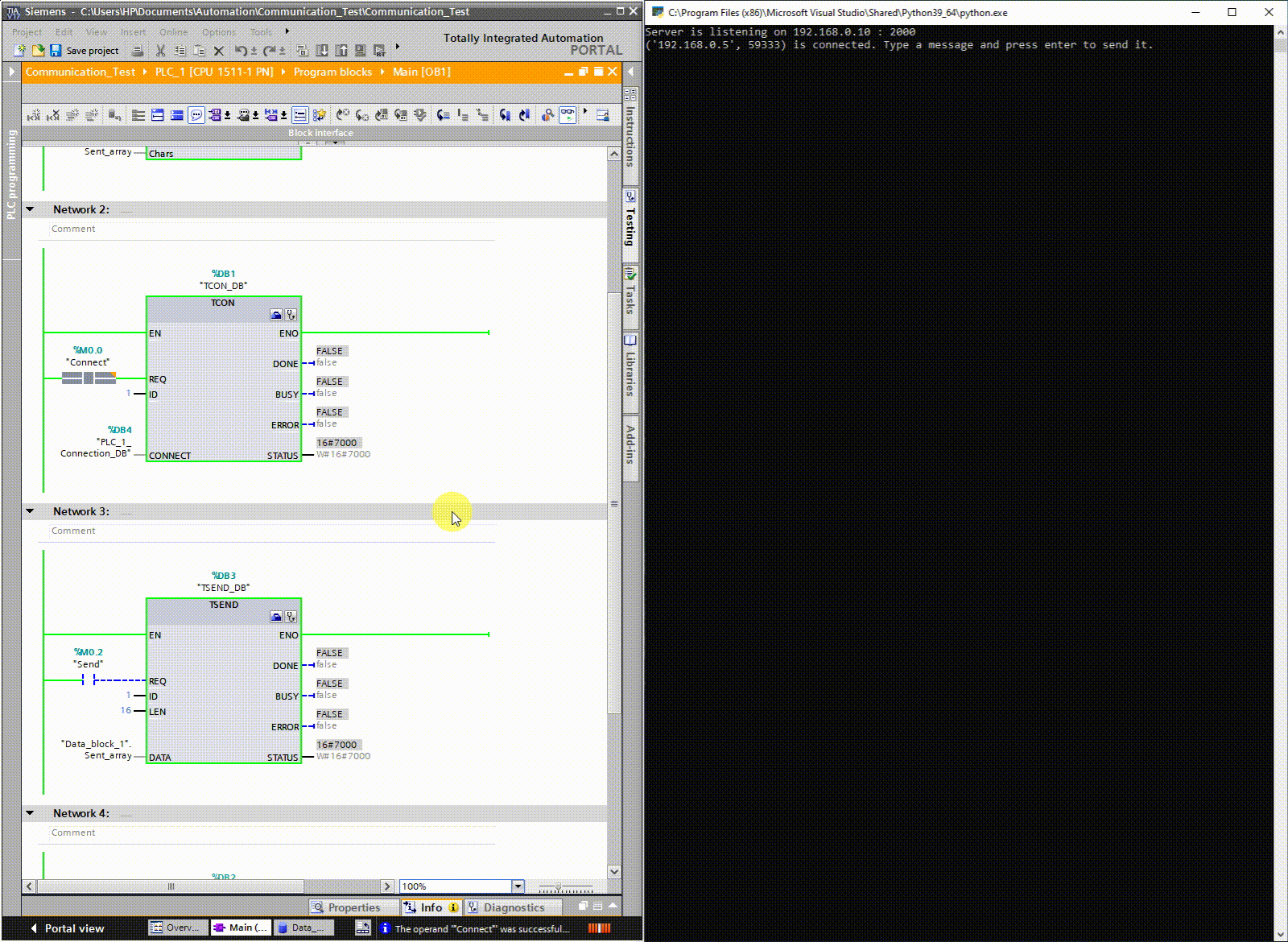Compile the program block
Screen dimensions: 1288x942
click(303, 50)
